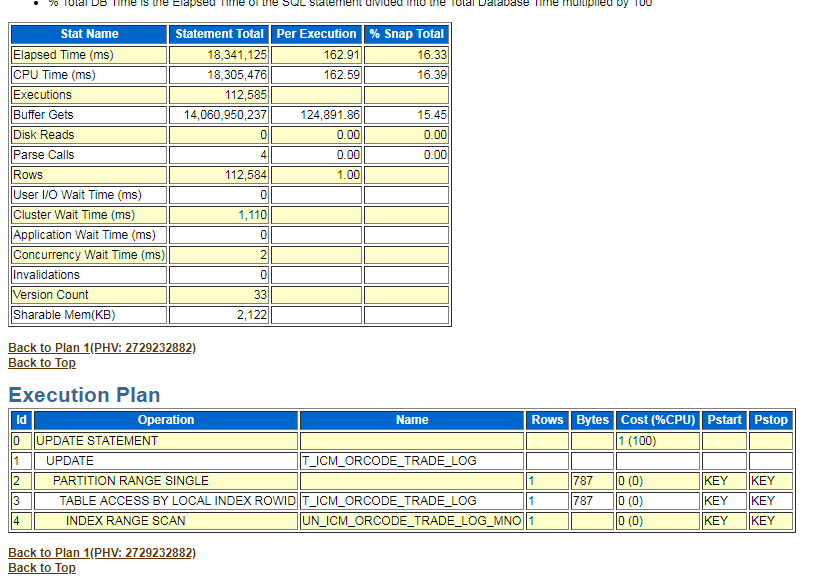This screenshot has width=827, height=578.
Task: Click the PARTITION RANGE SINGLE operation cell
Action: pos(166,481)
